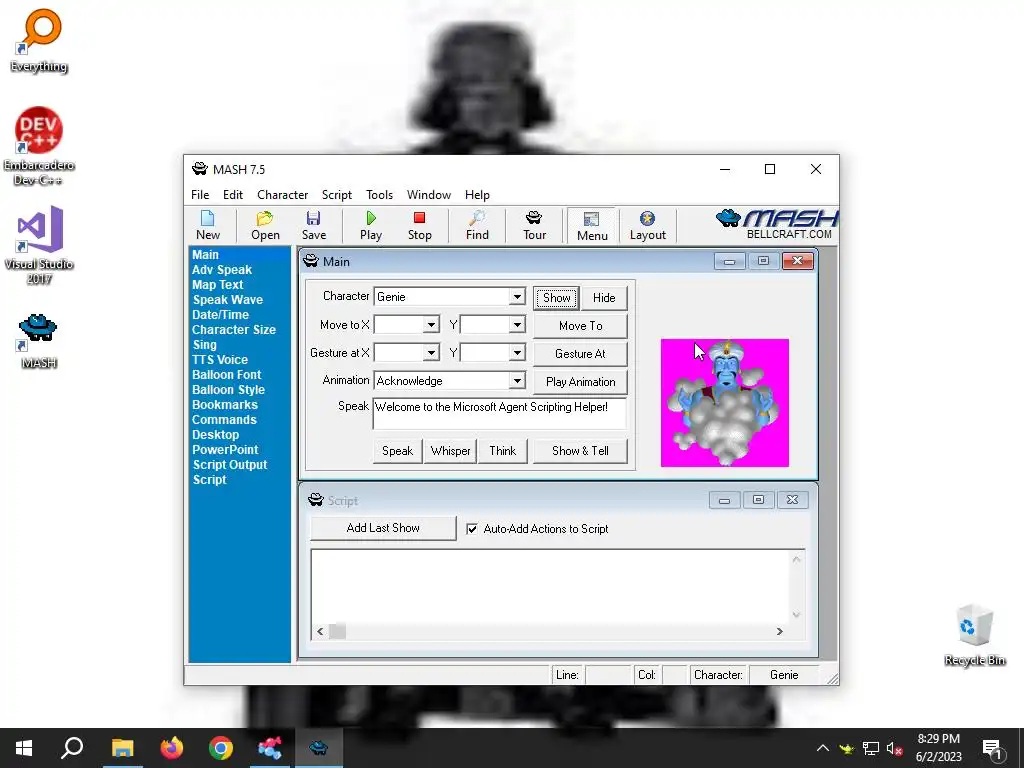Screen dimensions: 1024x768
Task: Select Visual Studio 2017 desktop icon
Action: [x=39, y=245]
